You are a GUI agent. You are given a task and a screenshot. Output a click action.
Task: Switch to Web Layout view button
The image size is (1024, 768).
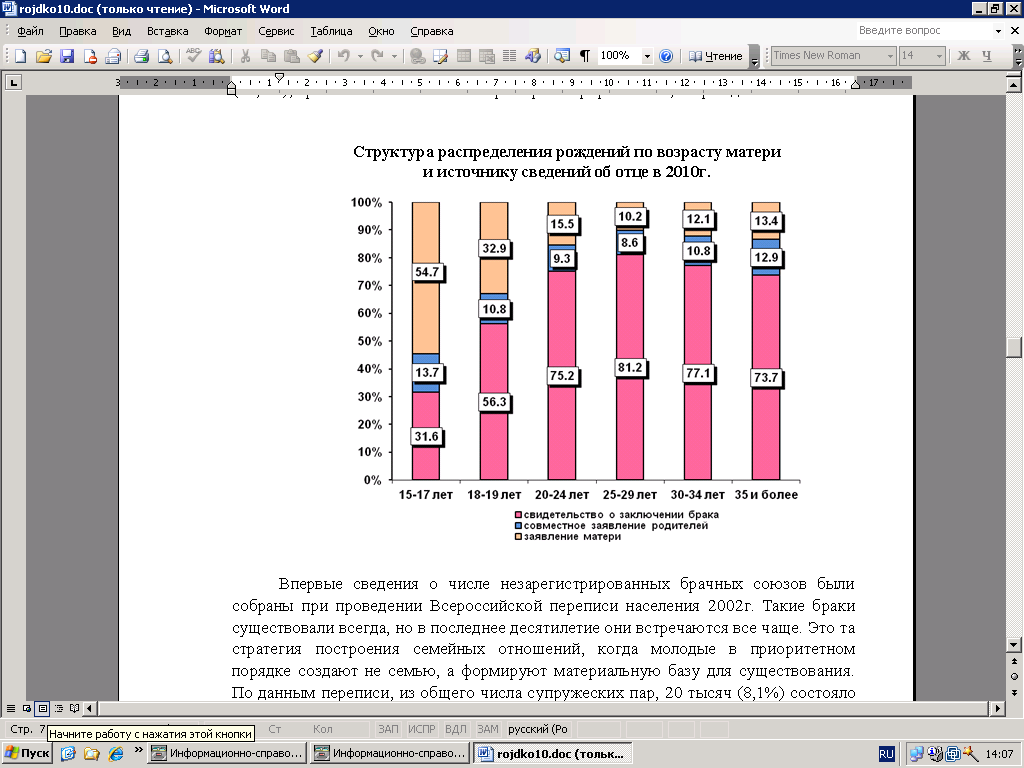(27, 708)
